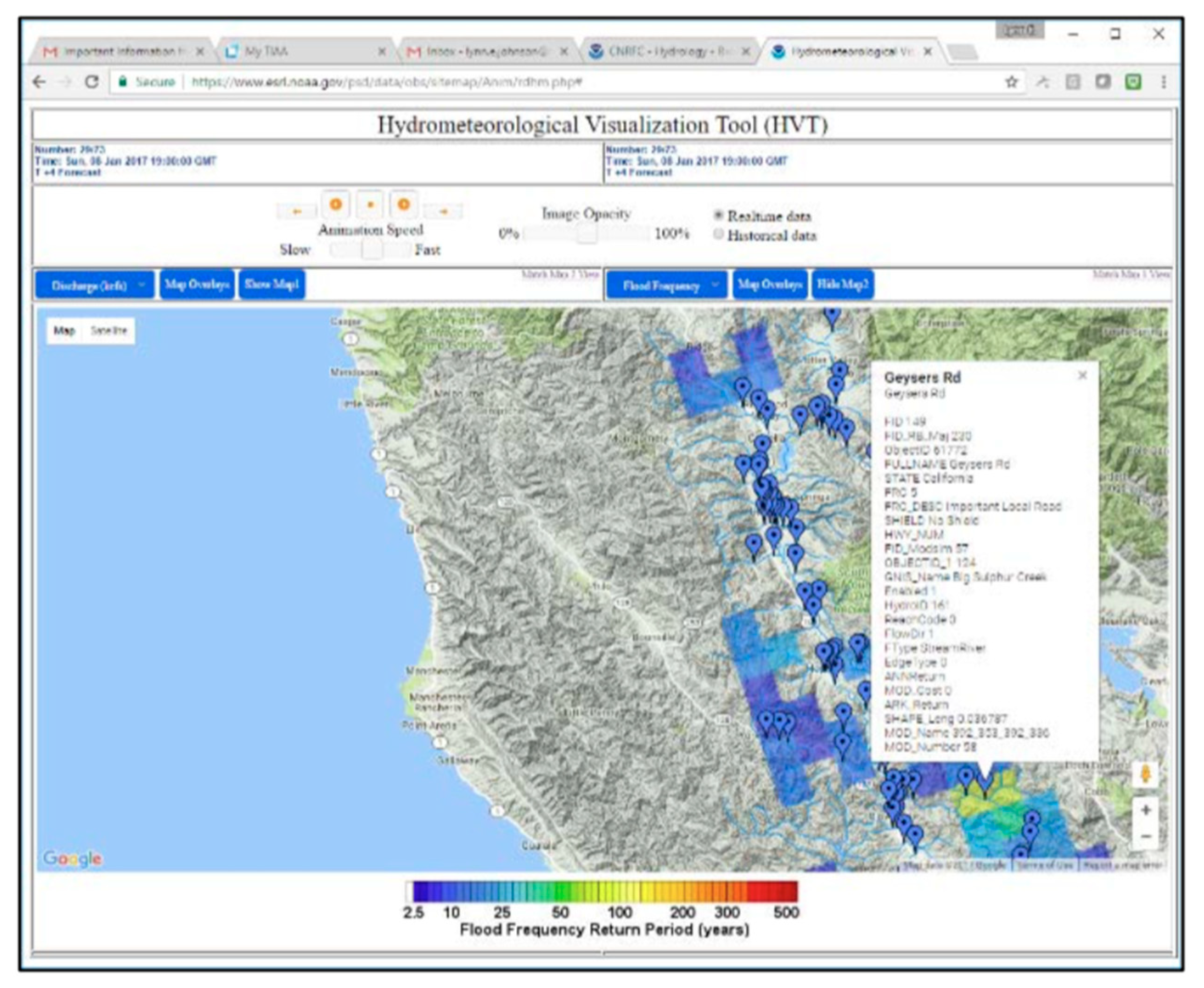The width and height of the screenshot is (1204, 988).
Task: Click the Show Map1 button
Action: pyautogui.click(x=271, y=284)
